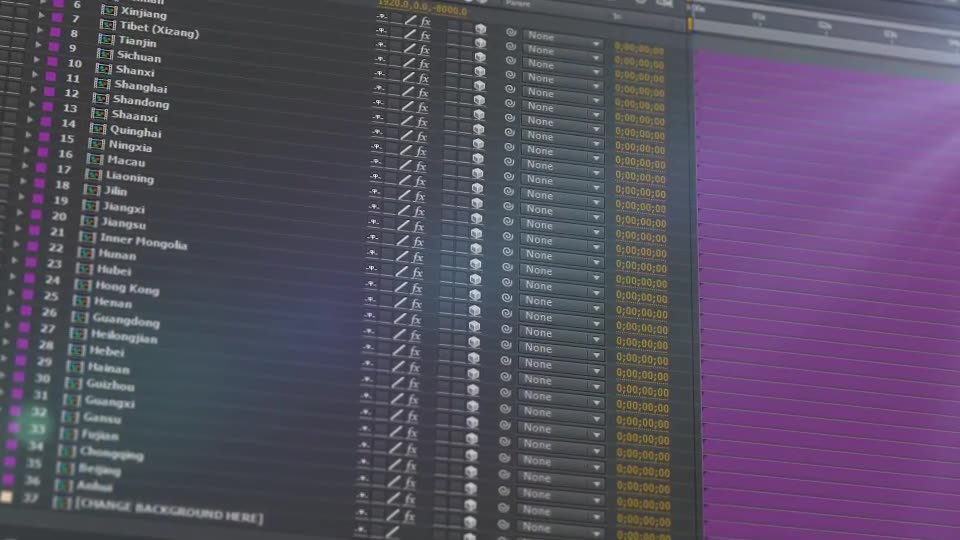Click the purple label color of Liaoning layer
Screen dimensions: 960x540
(42, 167)
